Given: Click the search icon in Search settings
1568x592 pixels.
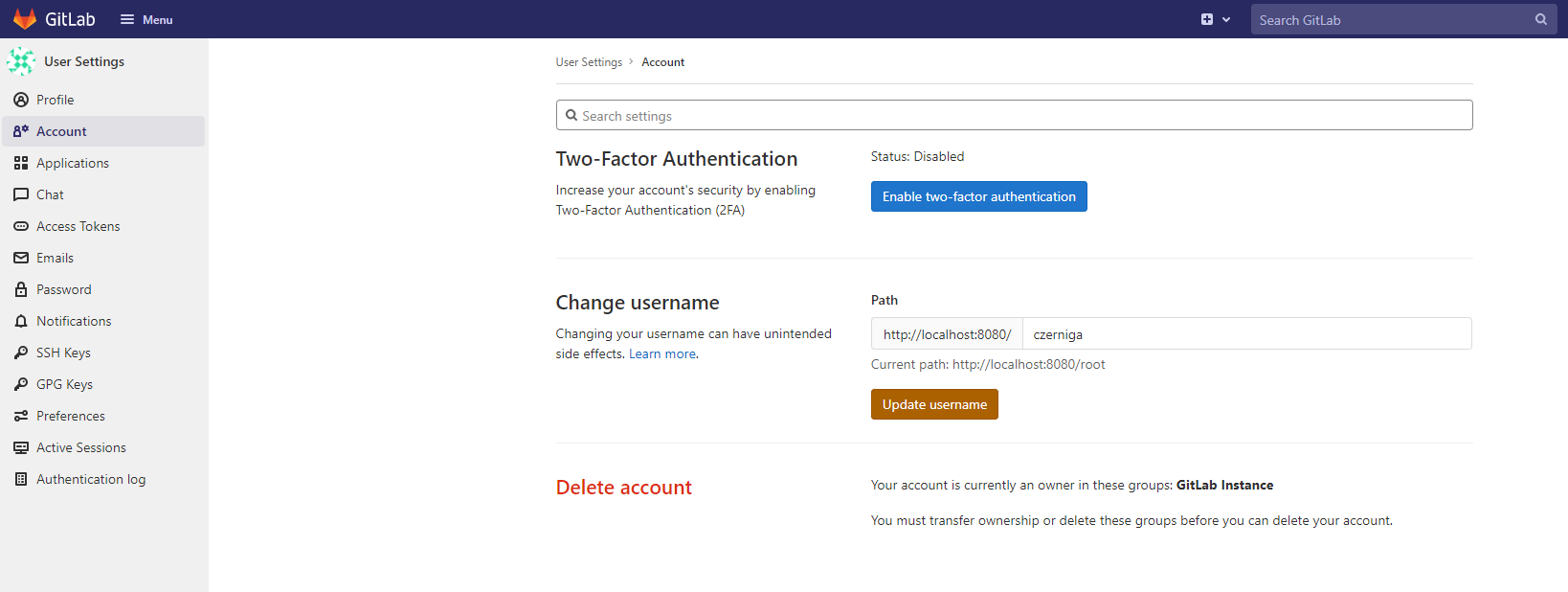Looking at the screenshot, I should coord(571,115).
